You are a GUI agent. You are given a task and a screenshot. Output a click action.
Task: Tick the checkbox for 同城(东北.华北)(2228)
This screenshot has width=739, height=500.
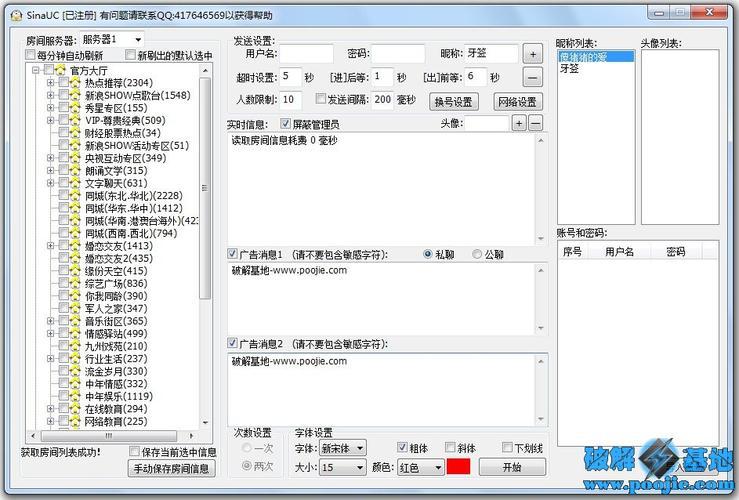[64, 195]
